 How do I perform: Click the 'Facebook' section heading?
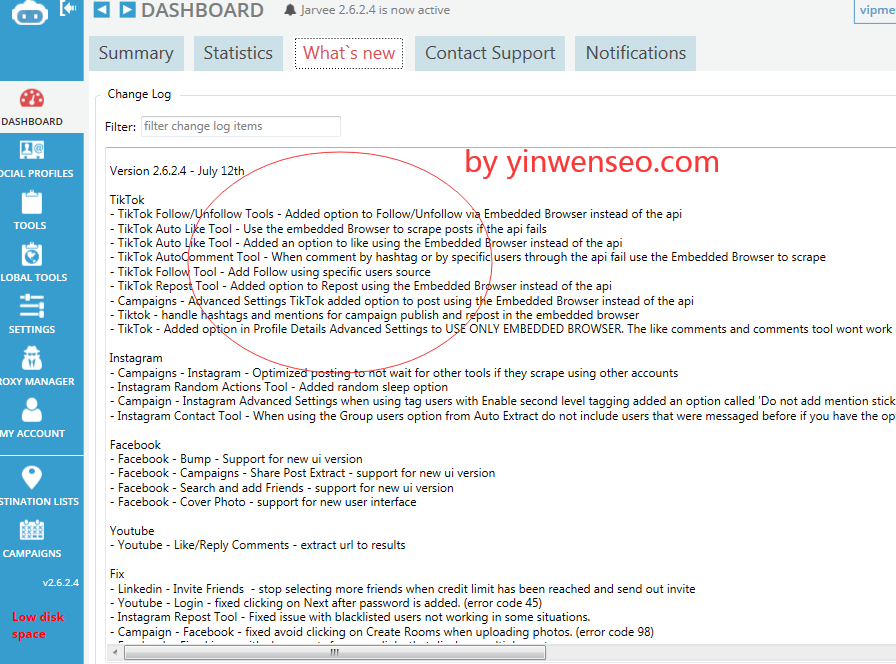pyautogui.click(x=135, y=445)
